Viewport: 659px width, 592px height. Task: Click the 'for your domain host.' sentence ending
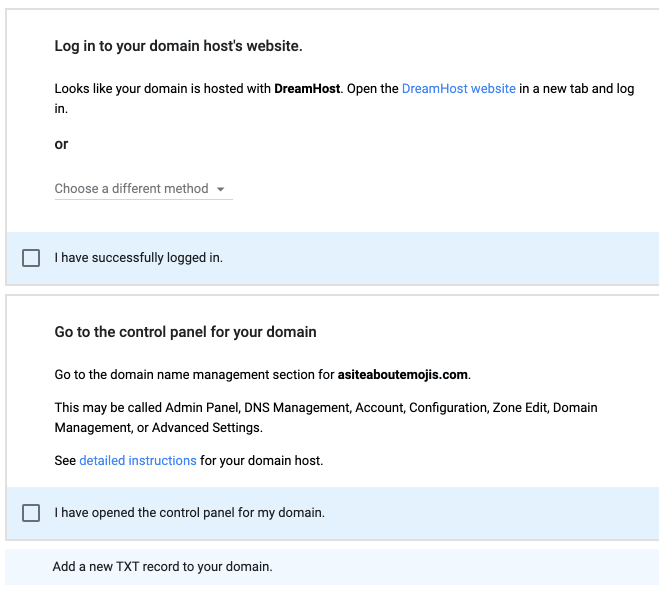tap(261, 461)
